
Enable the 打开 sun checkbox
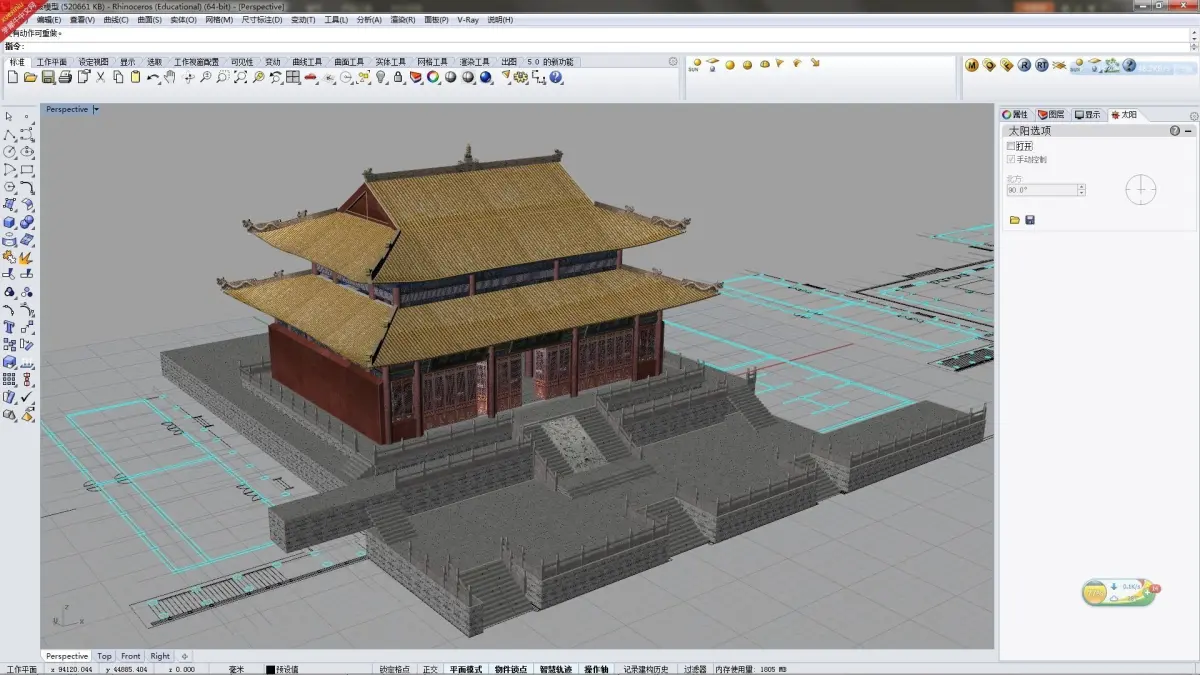click(x=1011, y=146)
